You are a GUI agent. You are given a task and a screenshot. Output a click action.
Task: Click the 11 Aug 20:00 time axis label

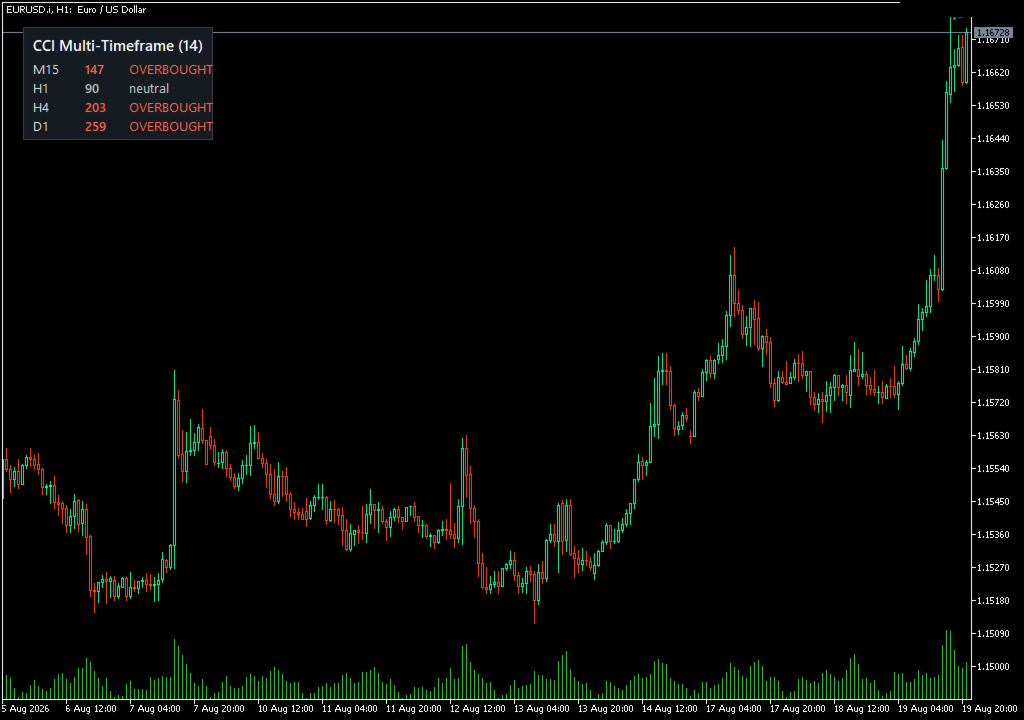[x=413, y=709]
